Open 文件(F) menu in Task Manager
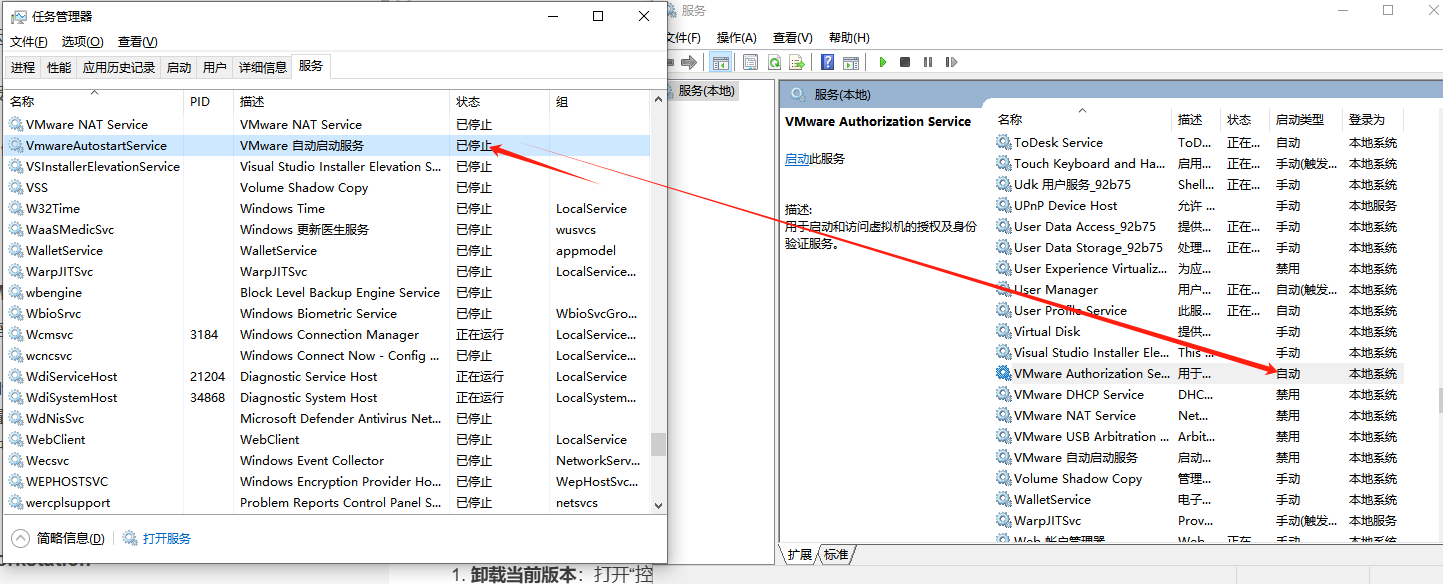Image resolution: width=1443 pixels, height=584 pixels. click(x=29, y=42)
